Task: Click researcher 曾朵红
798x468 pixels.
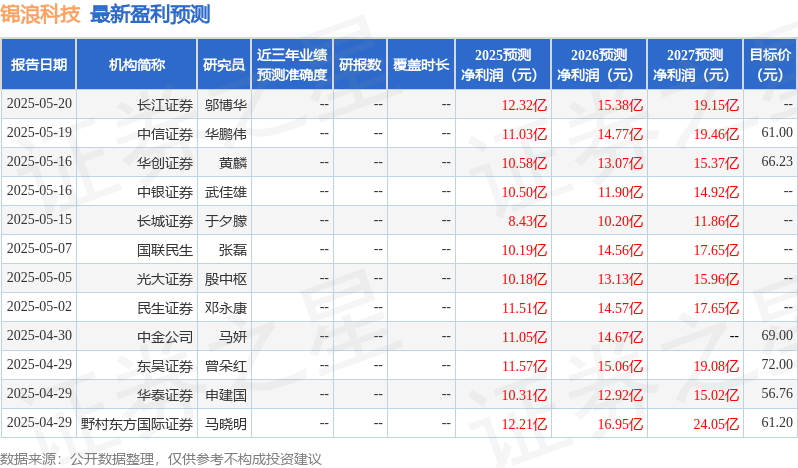Action: click(225, 366)
